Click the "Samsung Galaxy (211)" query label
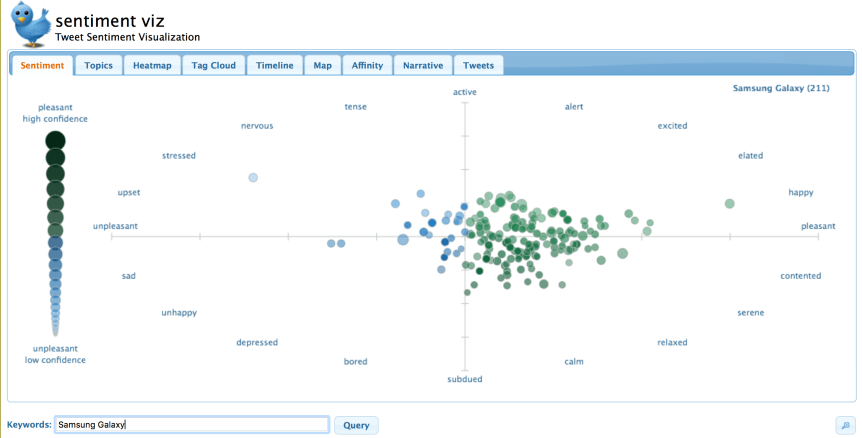 pyautogui.click(x=781, y=89)
